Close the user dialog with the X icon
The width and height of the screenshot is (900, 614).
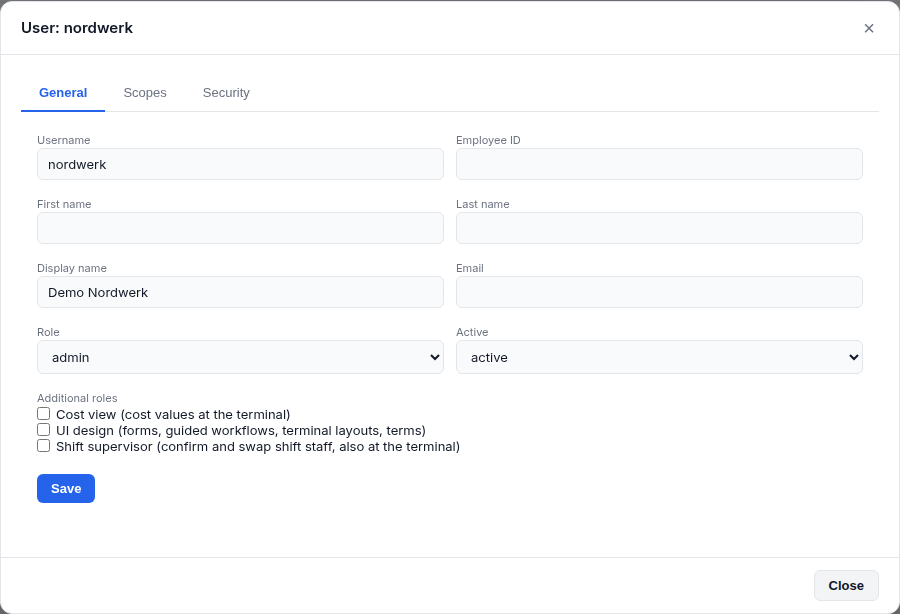click(868, 28)
